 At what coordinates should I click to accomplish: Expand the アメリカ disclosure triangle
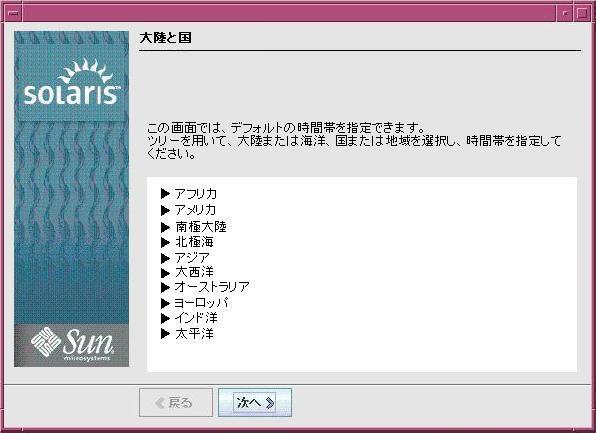(165, 210)
